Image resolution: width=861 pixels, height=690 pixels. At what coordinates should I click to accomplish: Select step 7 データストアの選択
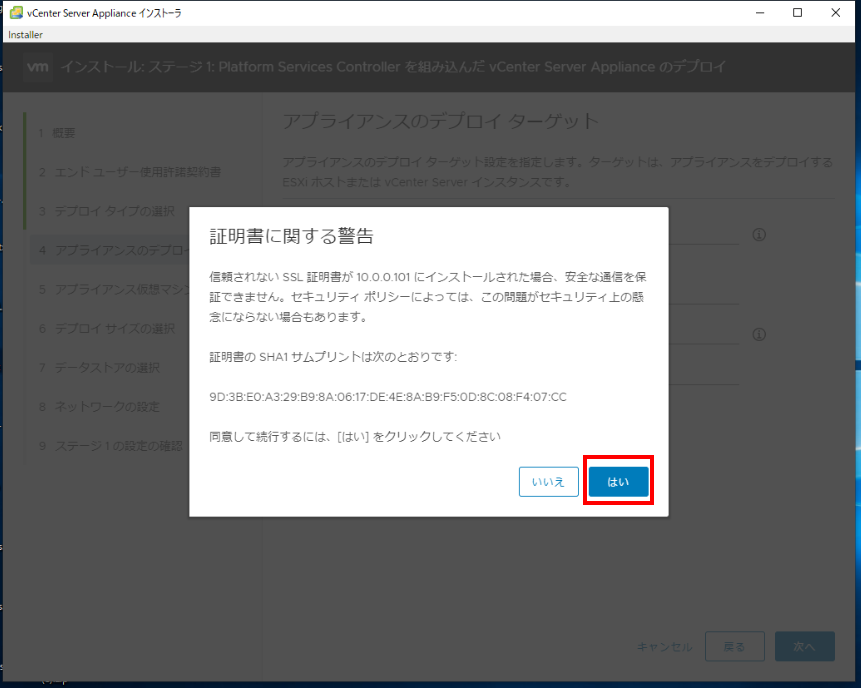tap(99, 367)
